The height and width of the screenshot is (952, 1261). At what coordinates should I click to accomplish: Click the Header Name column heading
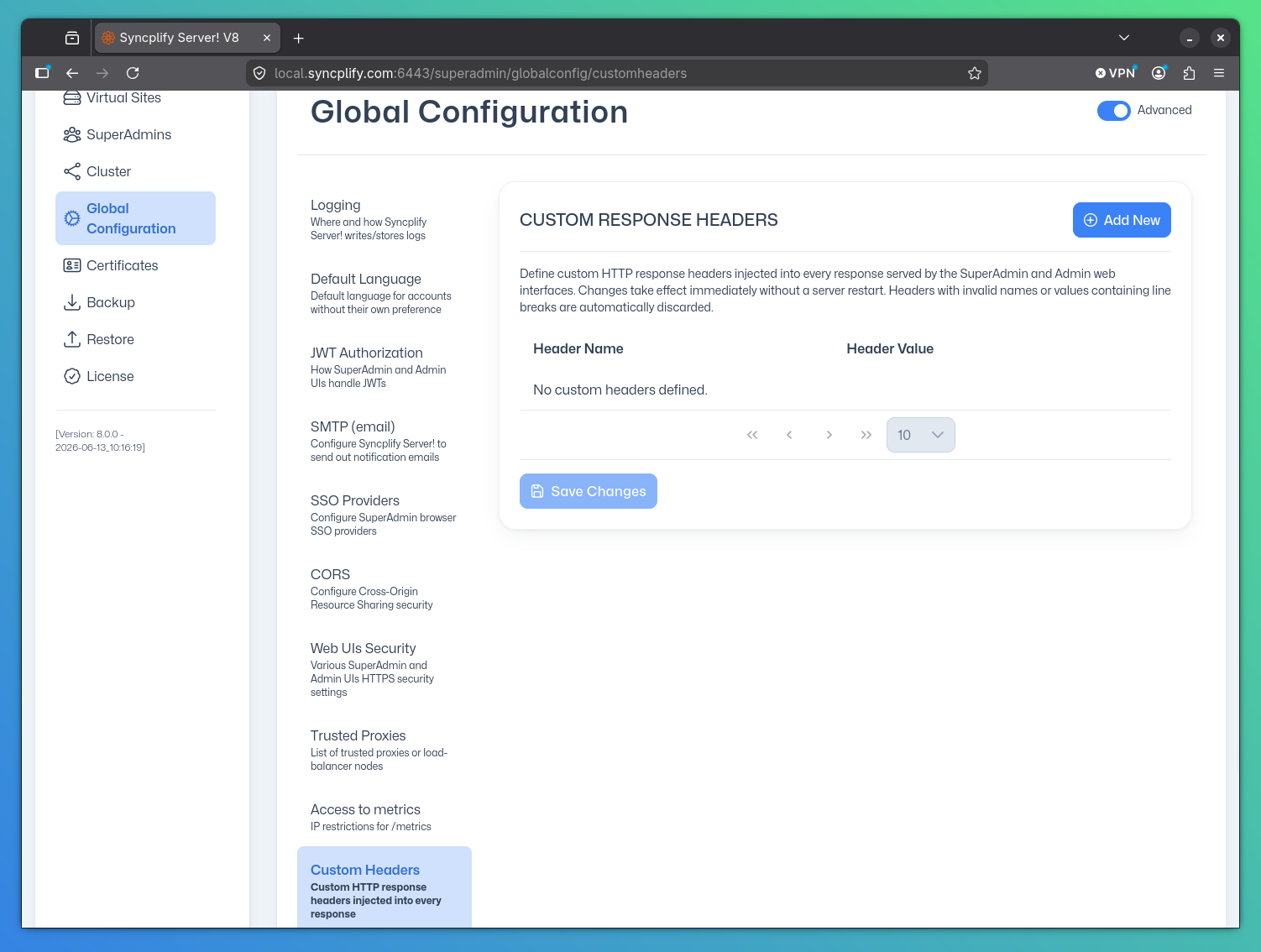tap(578, 348)
